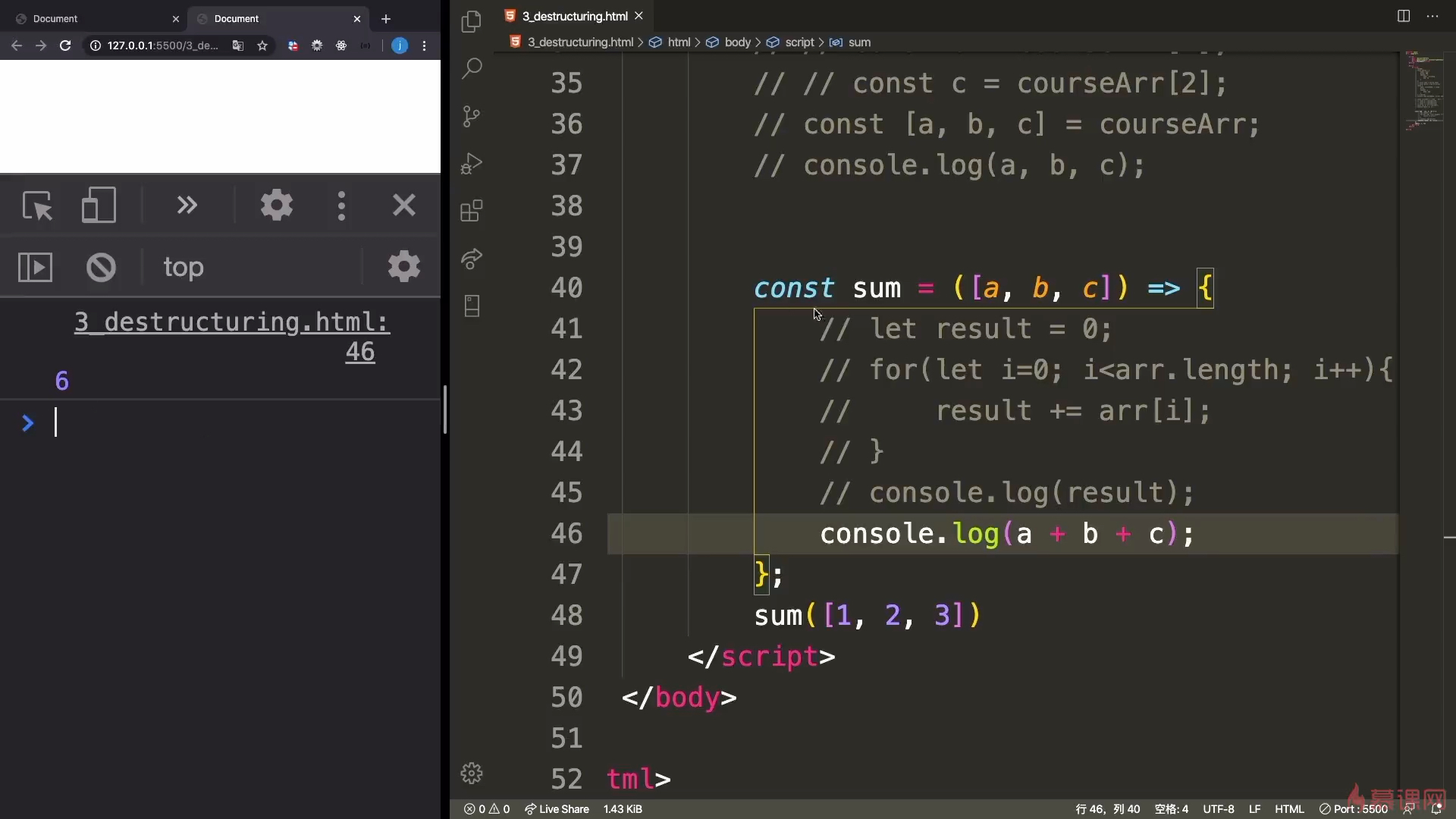Change the UTF-8 file encoding
1456x819 pixels.
(x=1219, y=809)
